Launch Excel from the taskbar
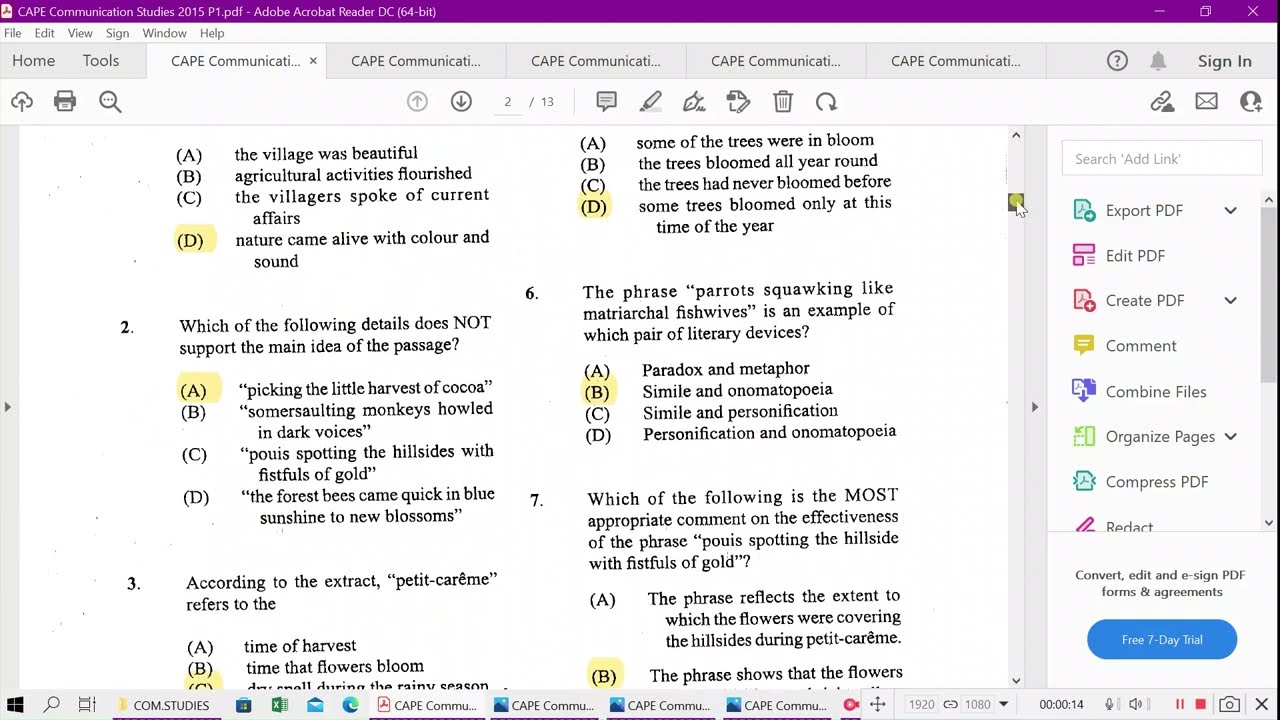The height and width of the screenshot is (720, 1280). [279, 705]
